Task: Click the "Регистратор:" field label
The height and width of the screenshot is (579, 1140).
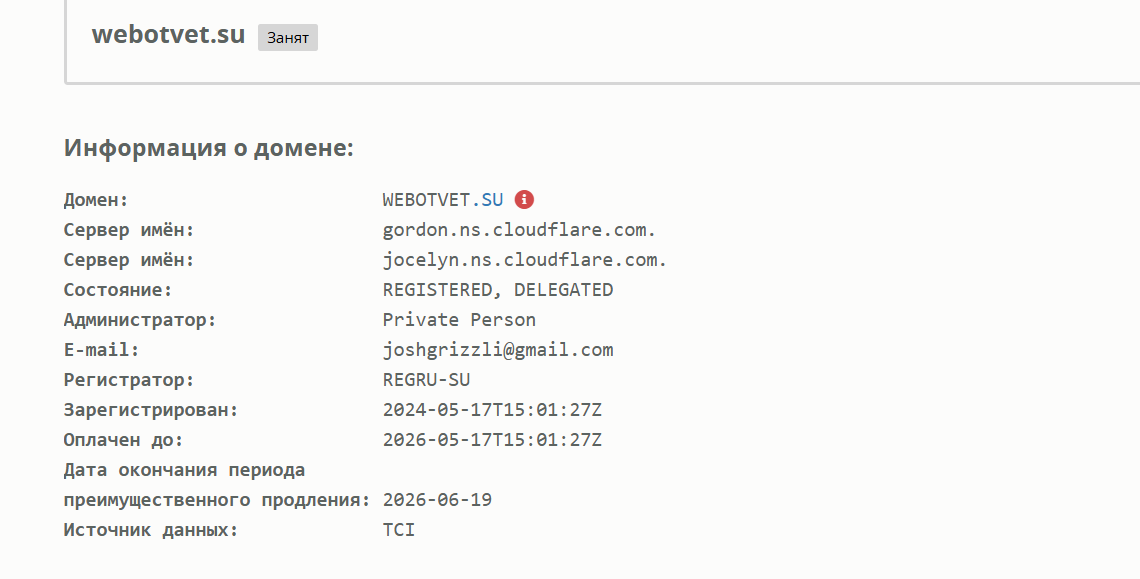Action: pos(129,380)
